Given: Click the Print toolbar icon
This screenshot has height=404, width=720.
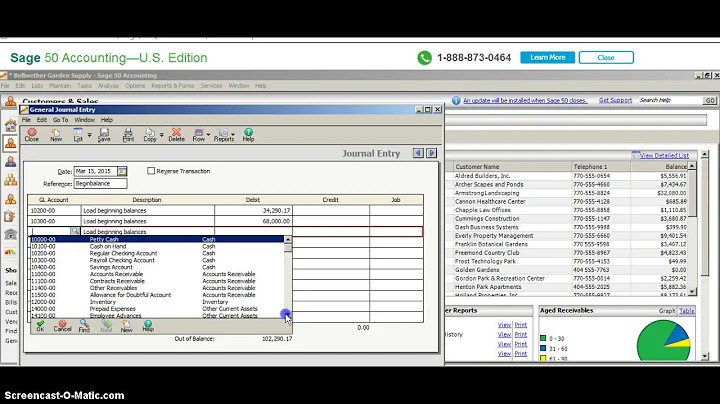Looking at the screenshot, I should (x=128, y=135).
